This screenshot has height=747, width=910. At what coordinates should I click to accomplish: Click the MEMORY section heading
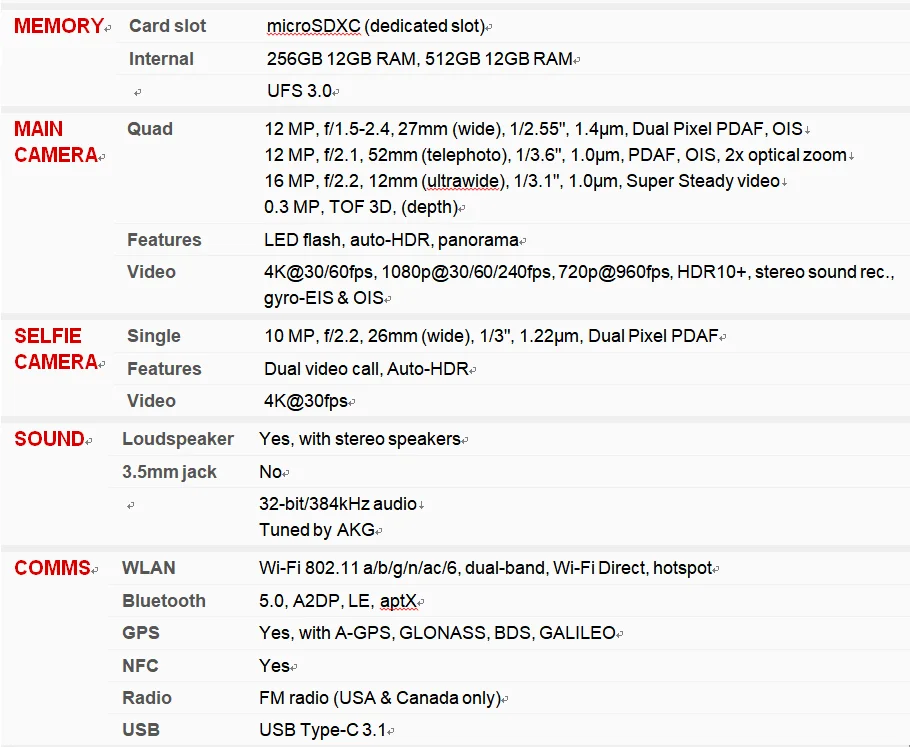[58, 27]
